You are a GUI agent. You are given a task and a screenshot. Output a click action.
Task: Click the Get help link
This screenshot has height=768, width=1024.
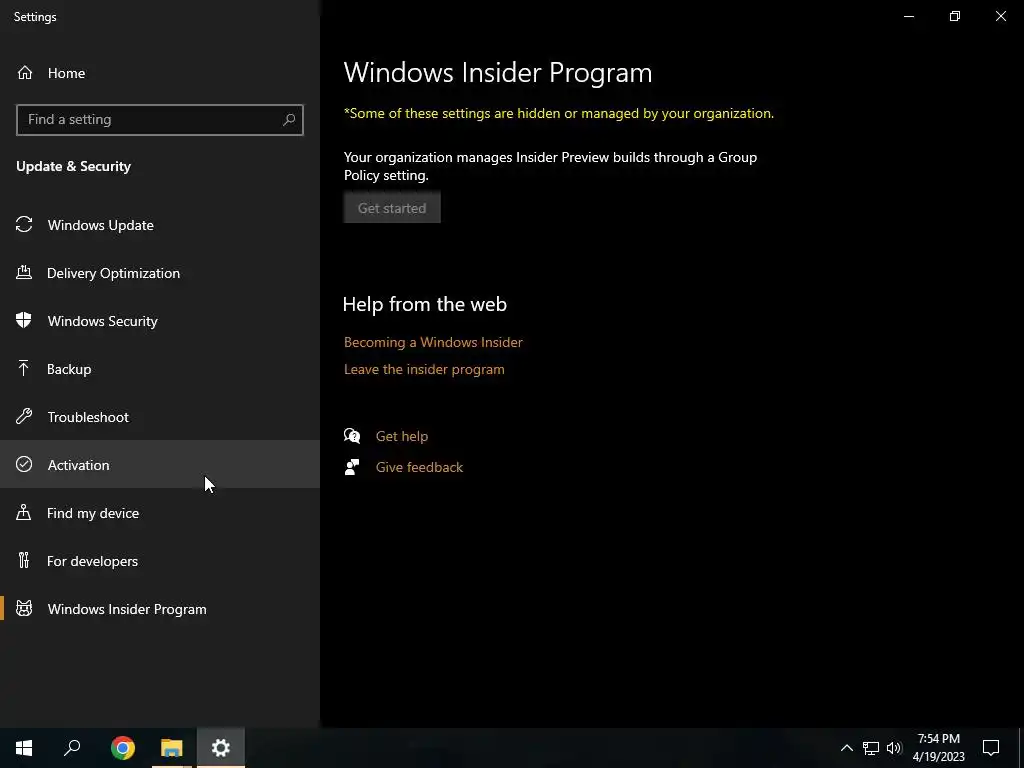pos(402,436)
